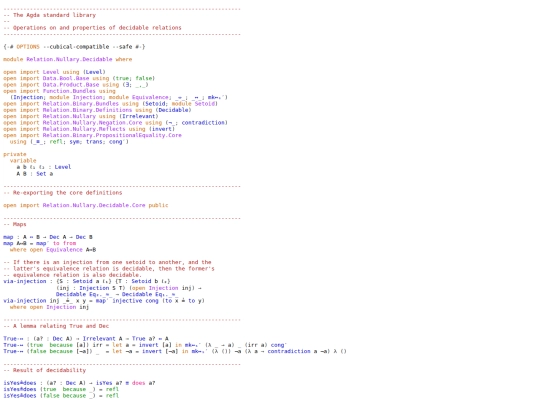Click 'invert' in the Reflects using list
Image resolution: width=540 pixels, height=405 pixels.
coord(162,129)
